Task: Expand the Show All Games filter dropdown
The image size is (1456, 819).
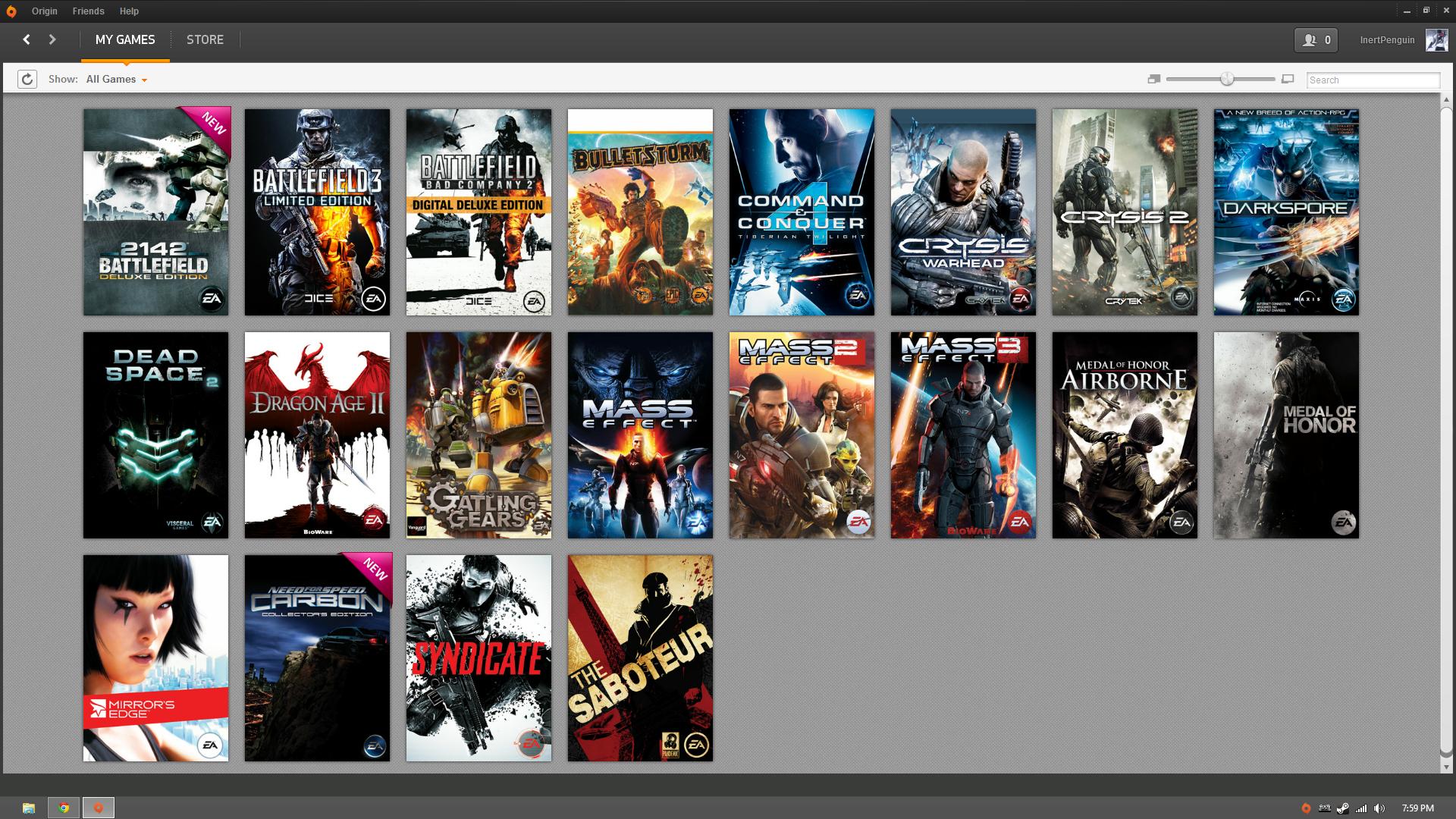Action: pos(117,80)
